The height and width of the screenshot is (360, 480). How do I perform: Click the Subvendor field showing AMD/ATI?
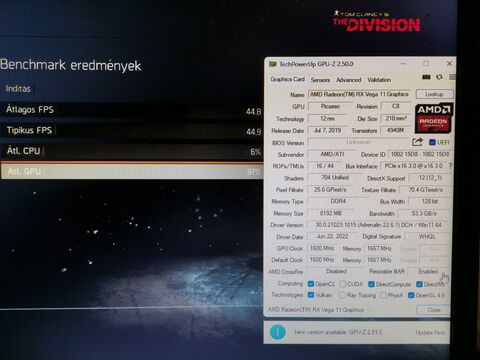coord(332,154)
